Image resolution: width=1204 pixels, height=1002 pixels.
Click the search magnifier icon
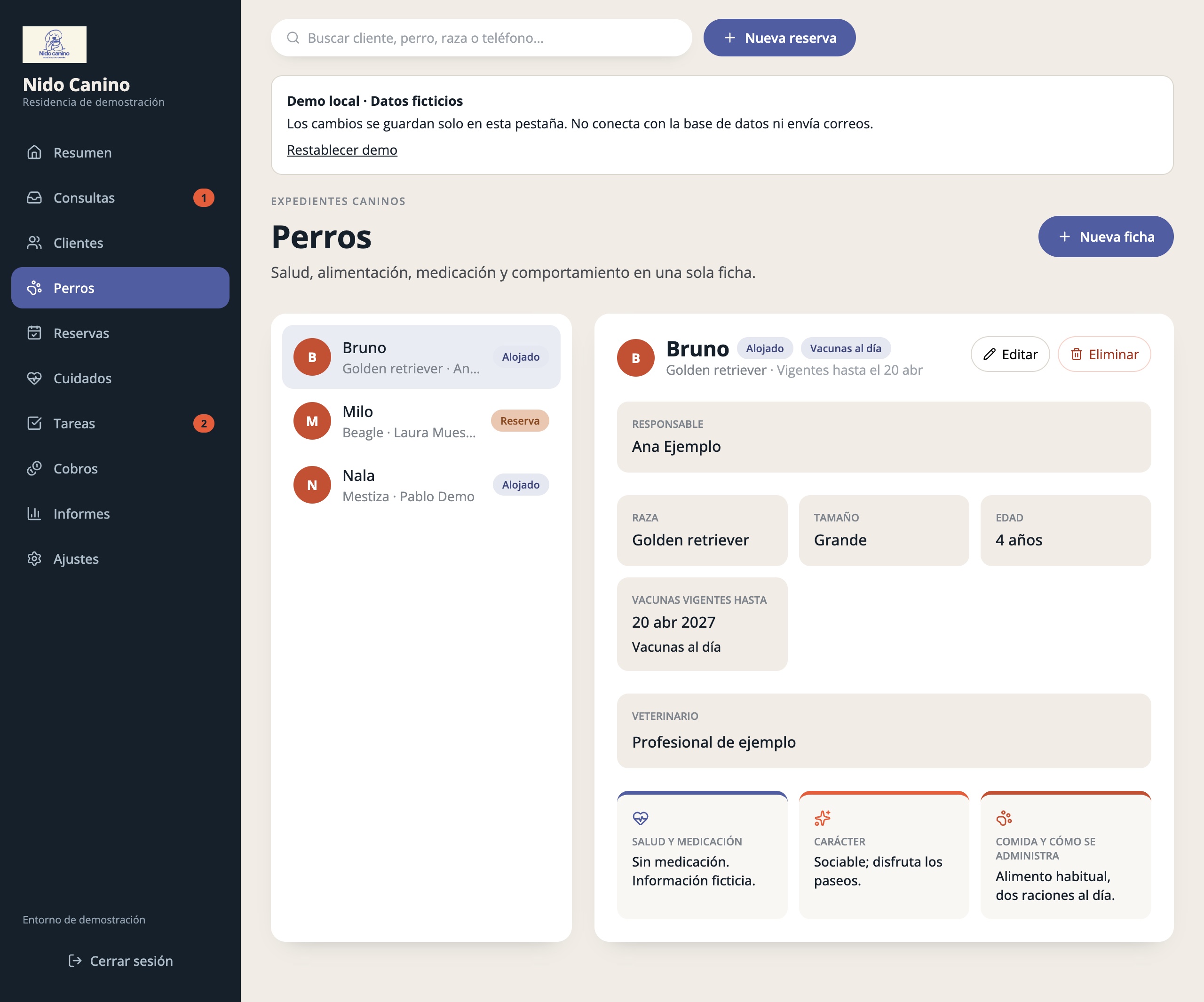click(293, 38)
